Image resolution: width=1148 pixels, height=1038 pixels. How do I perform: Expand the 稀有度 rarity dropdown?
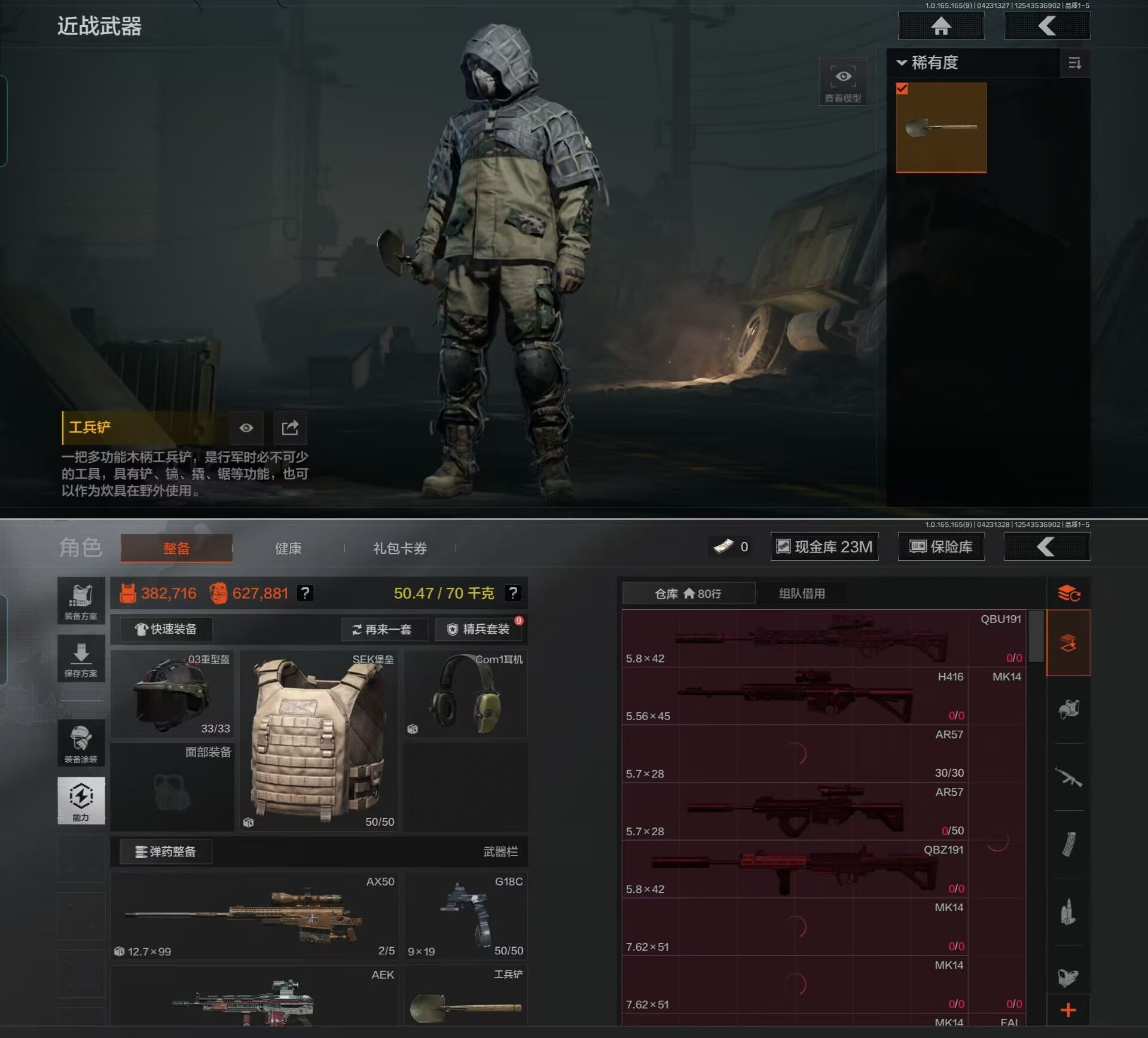pyautogui.click(x=927, y=63)
